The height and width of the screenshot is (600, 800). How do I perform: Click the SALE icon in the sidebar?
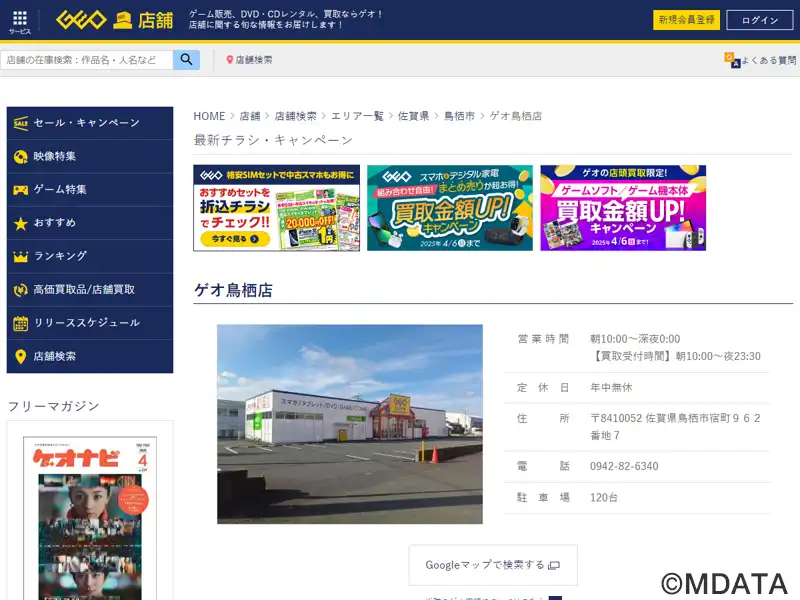20,123
